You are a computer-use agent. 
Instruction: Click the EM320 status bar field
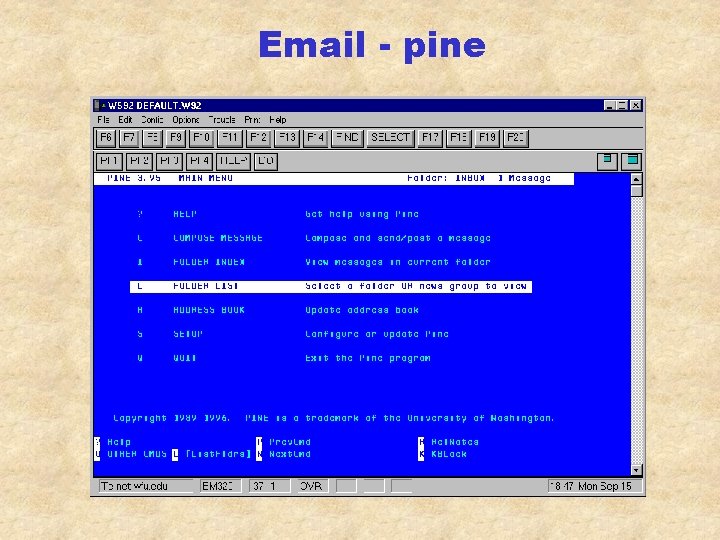221,486
